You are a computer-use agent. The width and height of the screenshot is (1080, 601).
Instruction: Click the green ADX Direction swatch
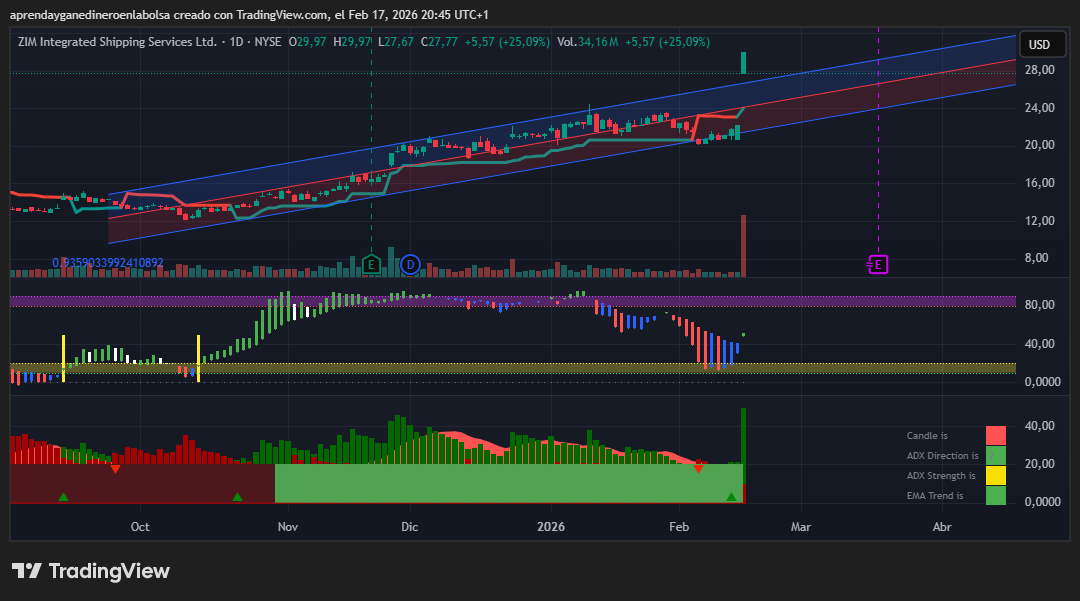pos(995,456)
